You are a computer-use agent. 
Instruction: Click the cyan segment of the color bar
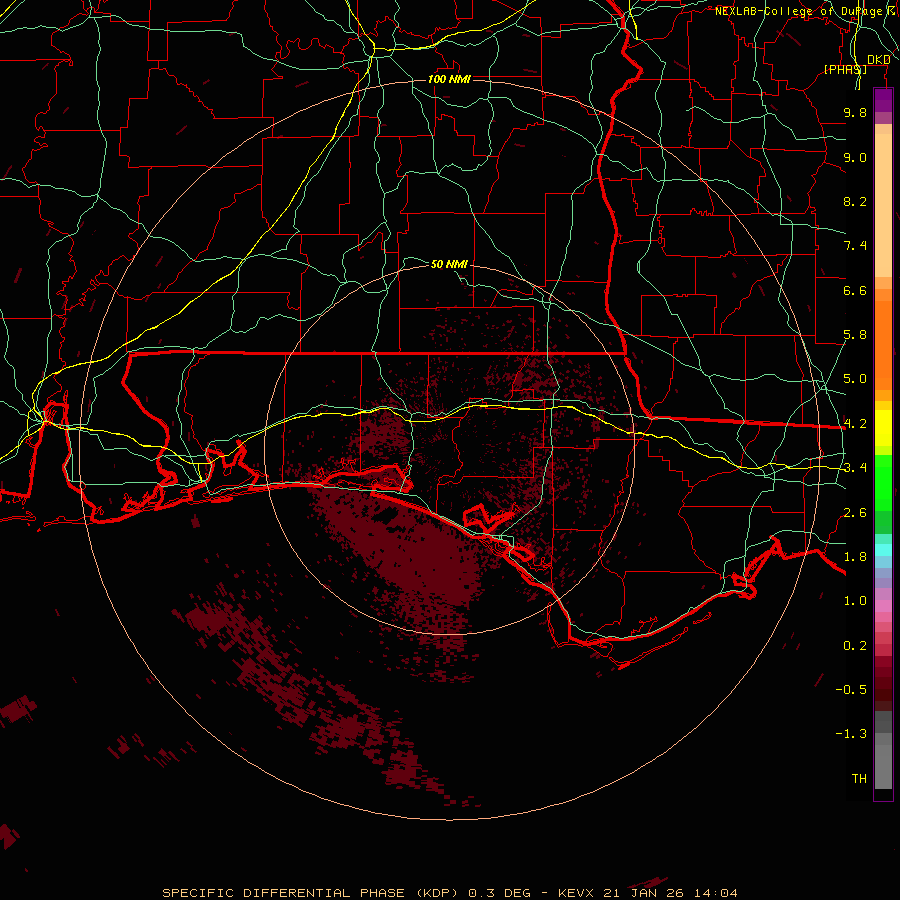click(x=883, y=550)
